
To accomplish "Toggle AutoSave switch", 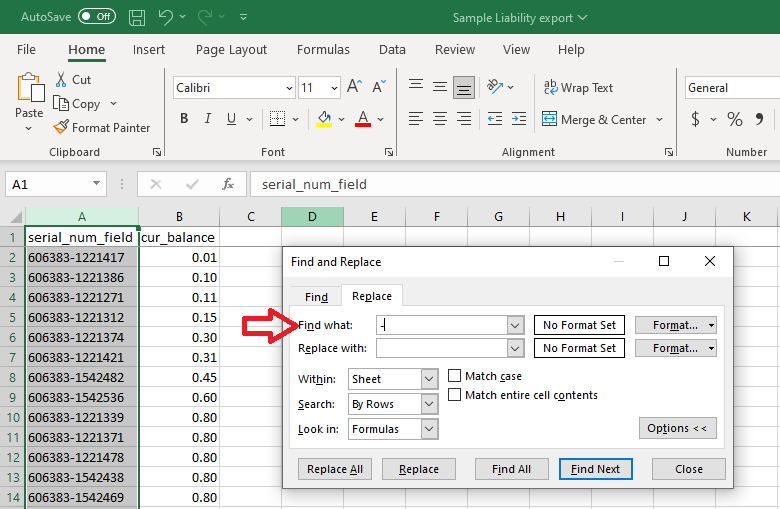I will [97, 16].
